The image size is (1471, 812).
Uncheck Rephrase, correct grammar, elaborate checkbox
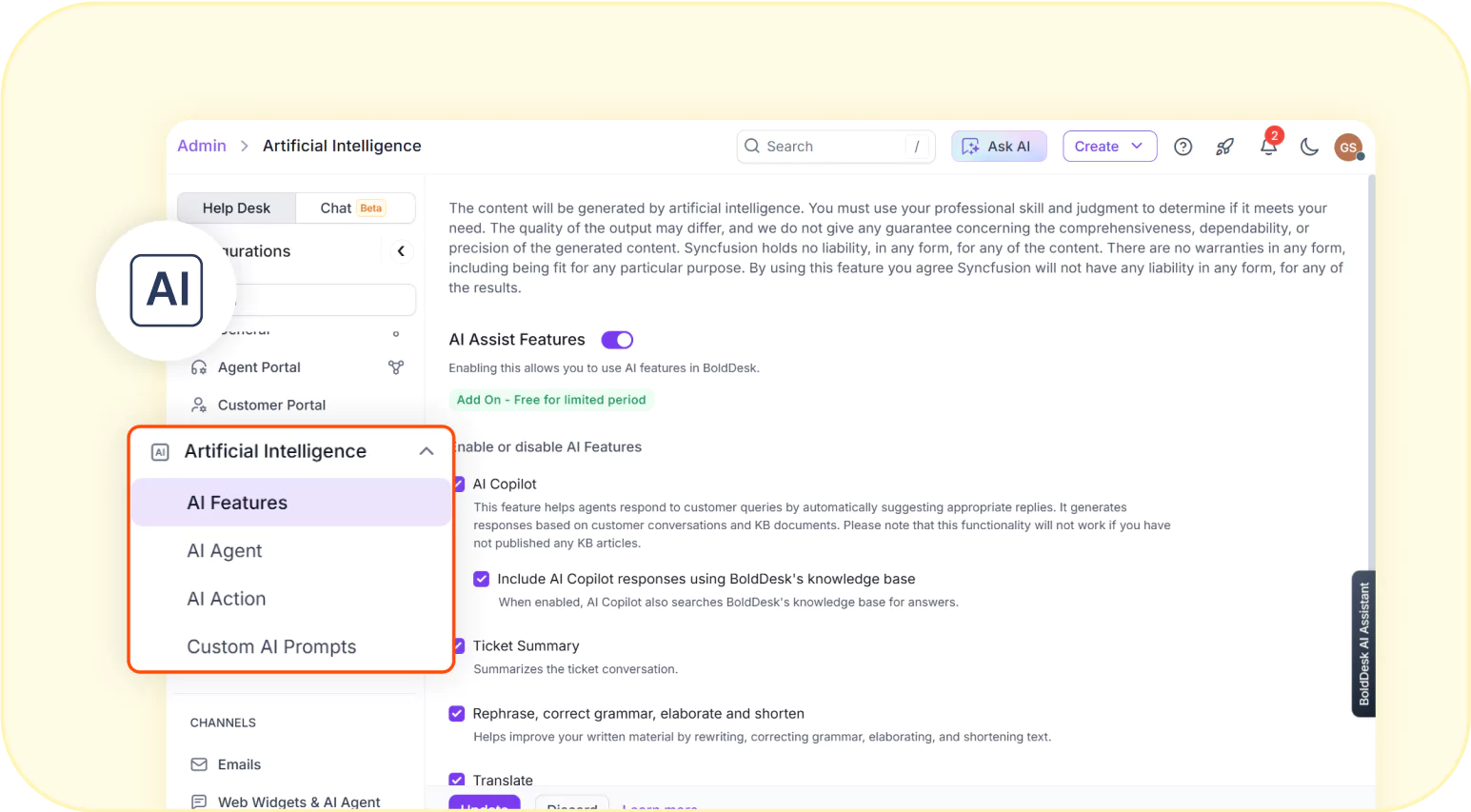click(x=457, y=713)
